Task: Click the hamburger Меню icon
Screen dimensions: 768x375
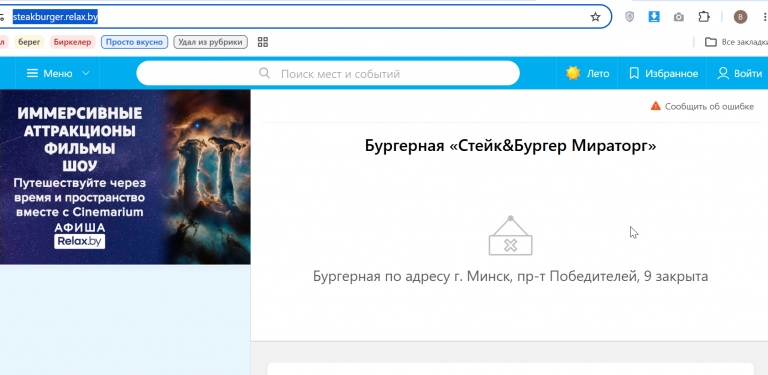Action: coord(32,73)
